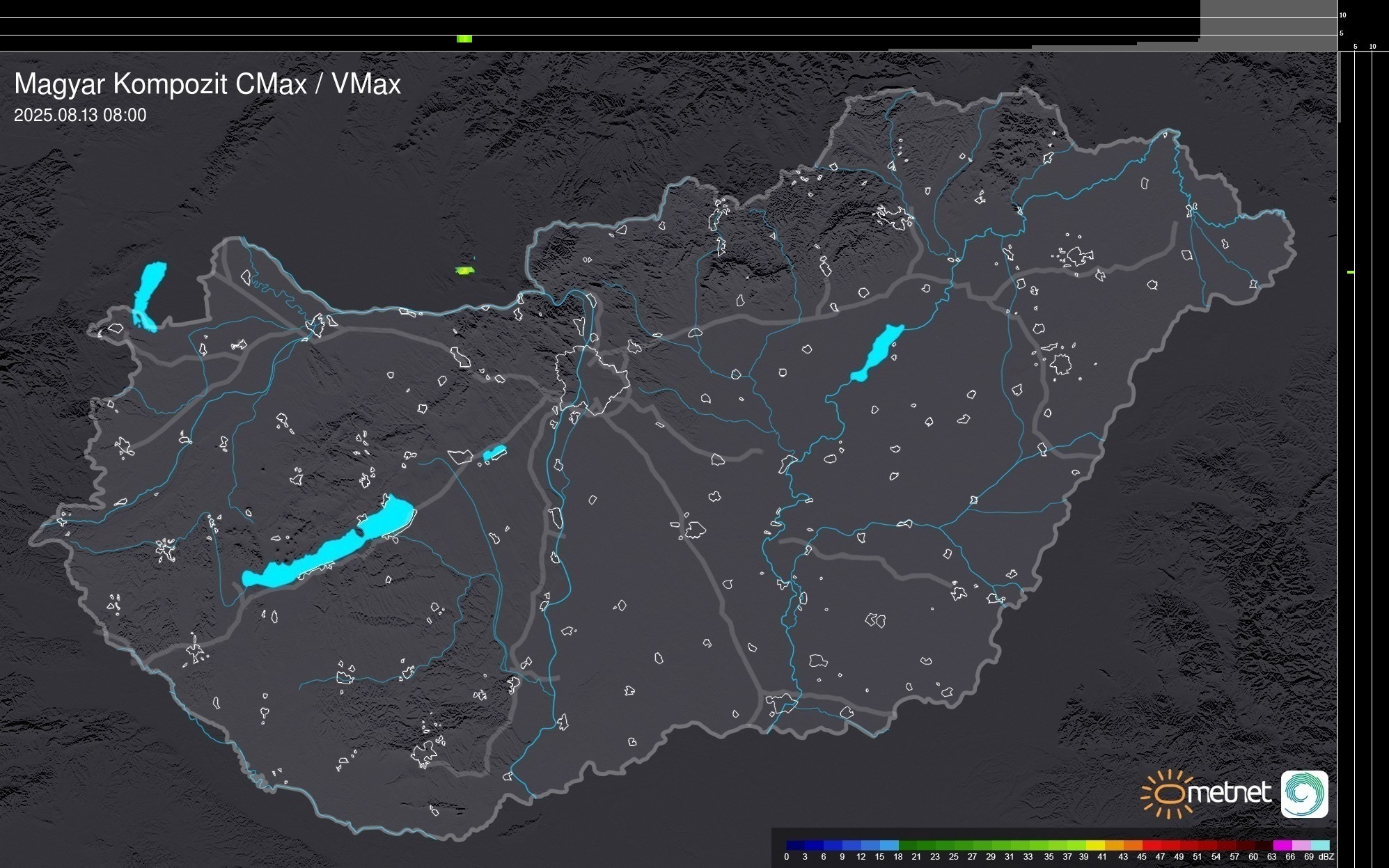Image resolution: width=1389 pixels, height=868 pixels.
Task: Click the light cyan 69 dBZ swatch
Action: (1320, 845)
